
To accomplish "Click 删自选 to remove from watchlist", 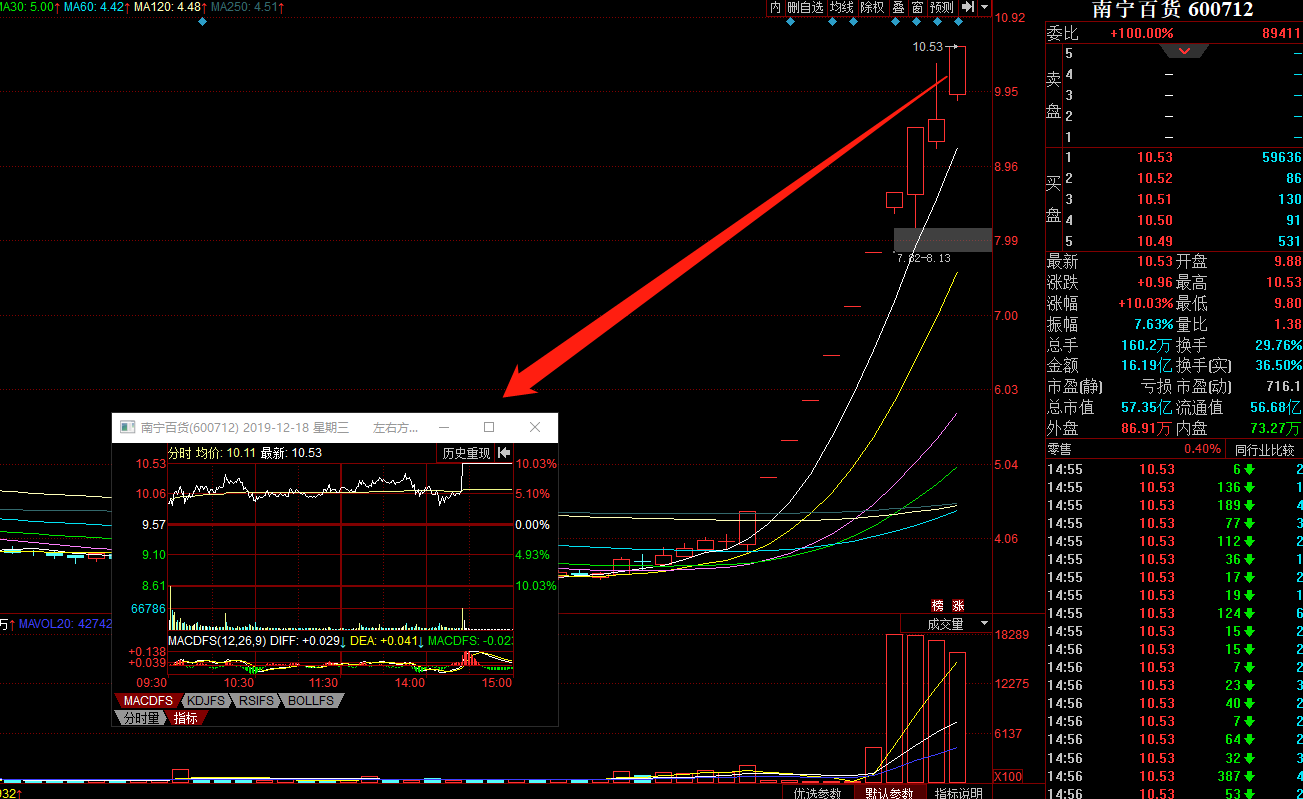I will 805,7.
